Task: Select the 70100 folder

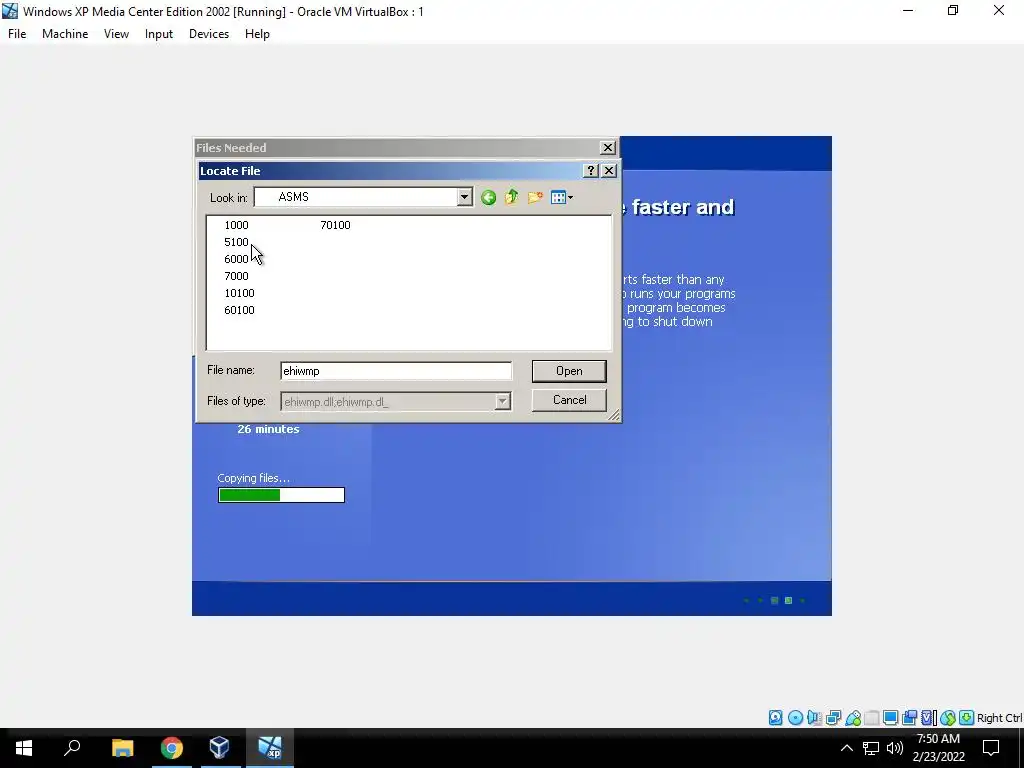Action: (335, 225)
